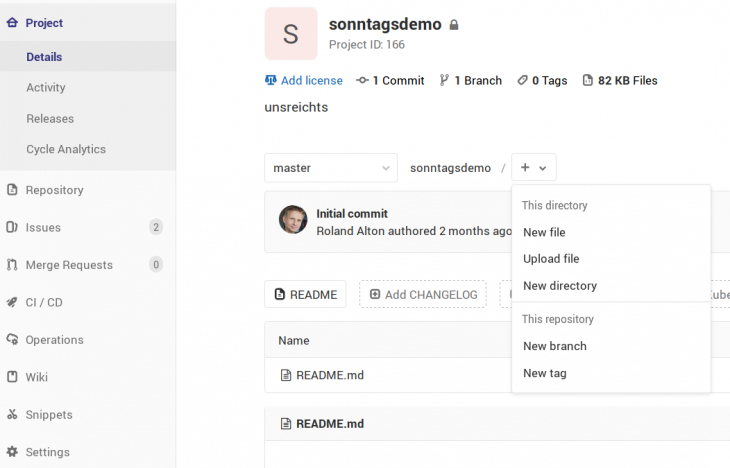
Task: Select New directory option
Action: [560, 286]
